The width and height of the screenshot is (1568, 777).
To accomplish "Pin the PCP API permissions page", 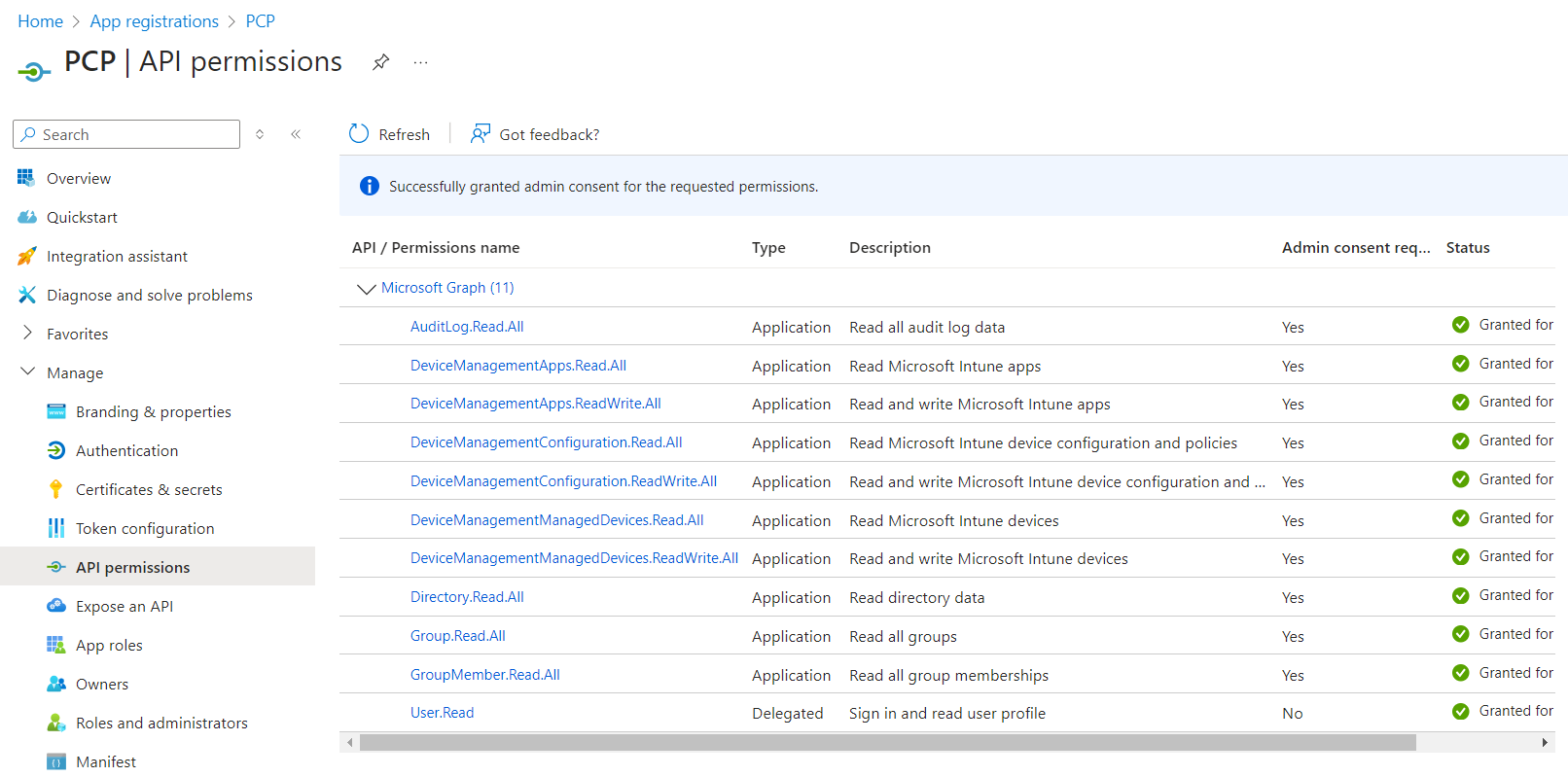I will click(380, 62).
